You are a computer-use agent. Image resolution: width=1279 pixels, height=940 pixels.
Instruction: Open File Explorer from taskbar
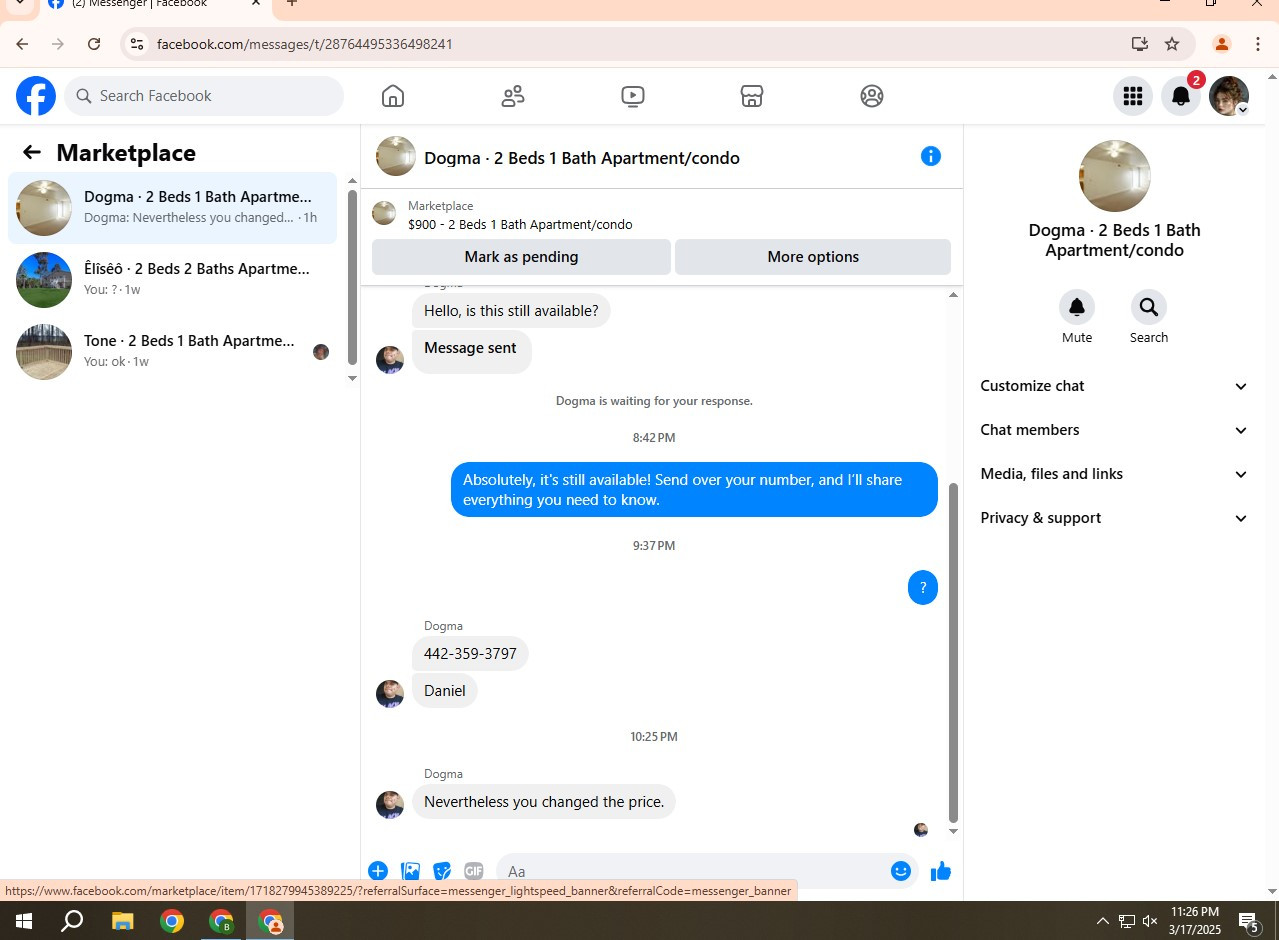[122, 921]
